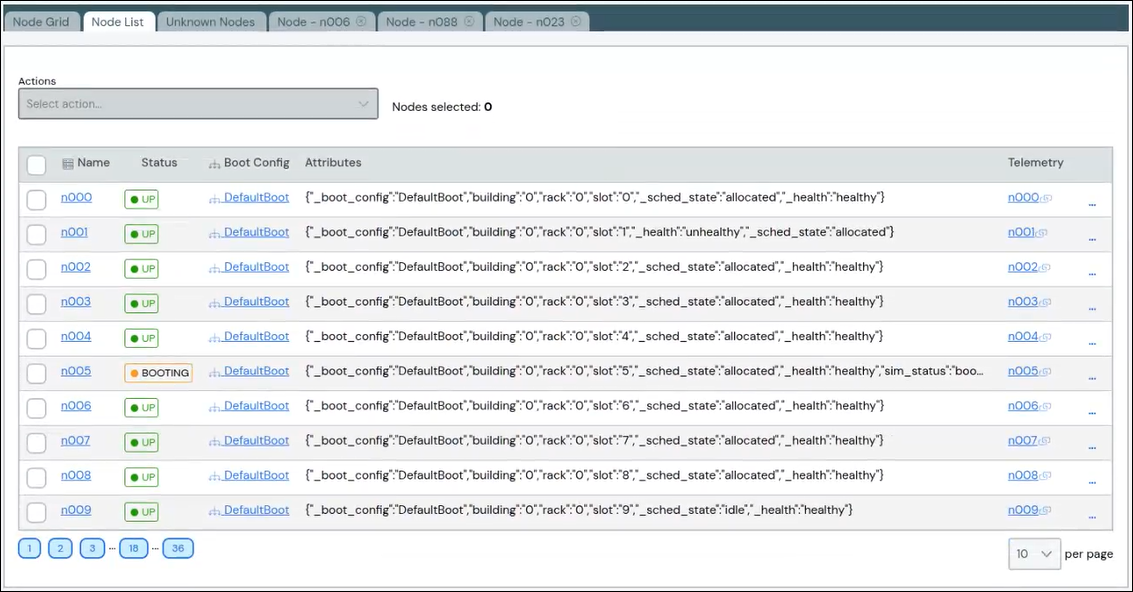Switch to the Node Grid tab

pyautogui.click(x=41, y=22)
